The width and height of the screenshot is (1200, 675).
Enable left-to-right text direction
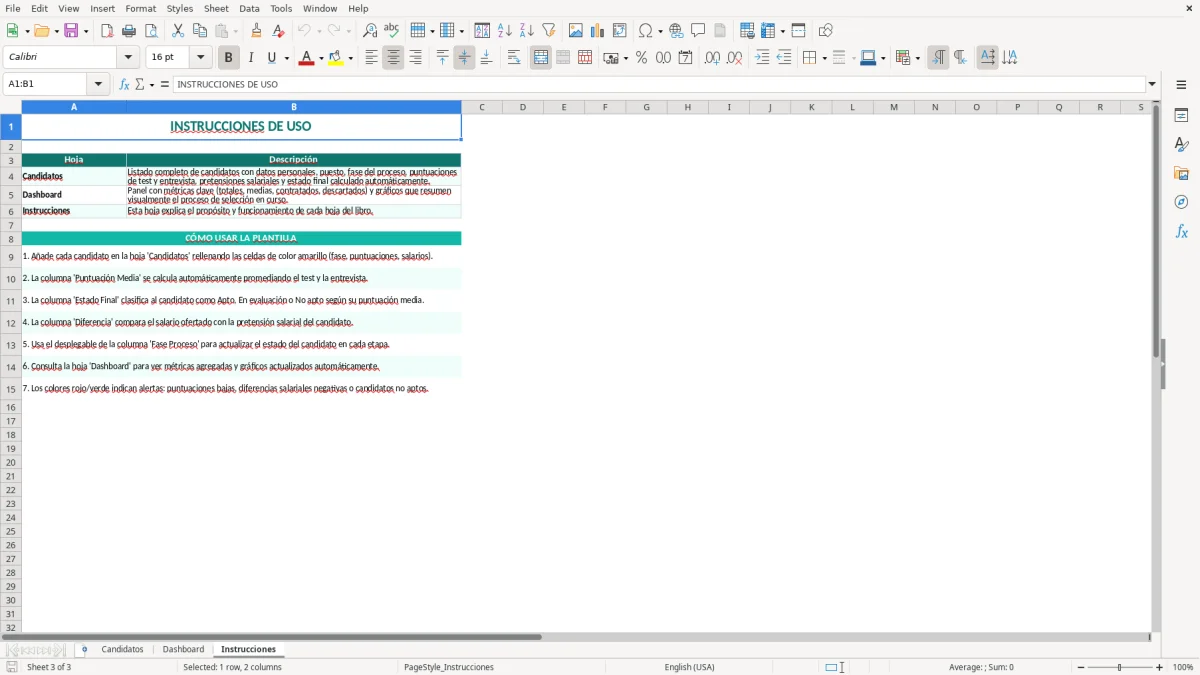[x=938, y=58]
